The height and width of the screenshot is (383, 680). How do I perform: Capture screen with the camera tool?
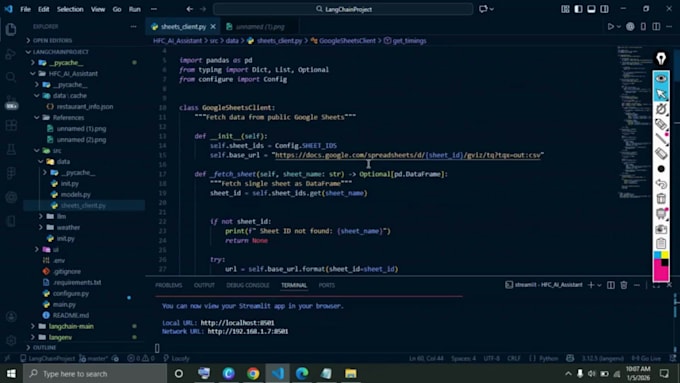(661, 229)
